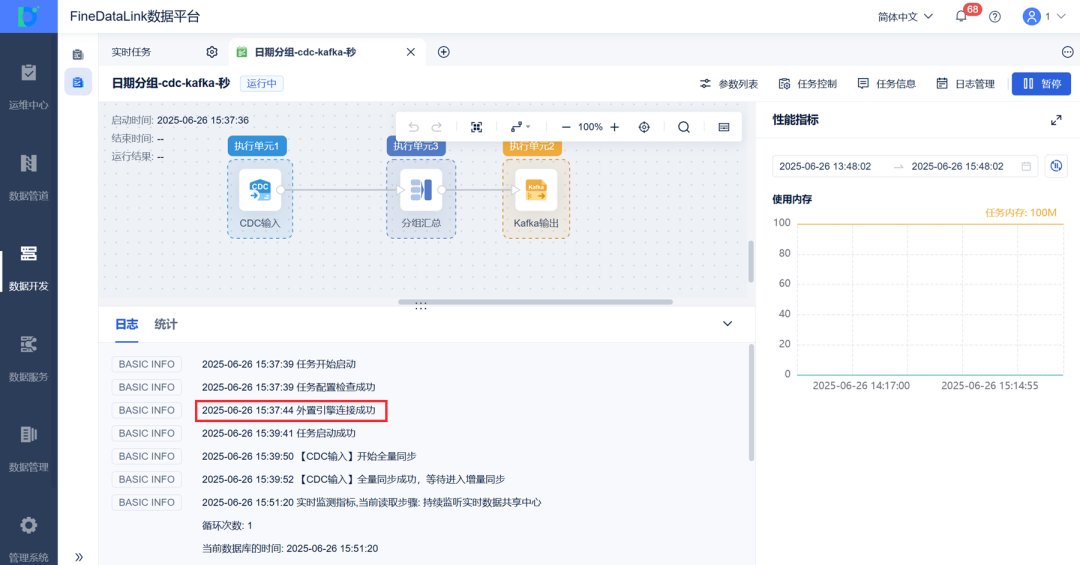Zoom in with the plus icon
The image size is (1080, 565).
click(614, 127)
